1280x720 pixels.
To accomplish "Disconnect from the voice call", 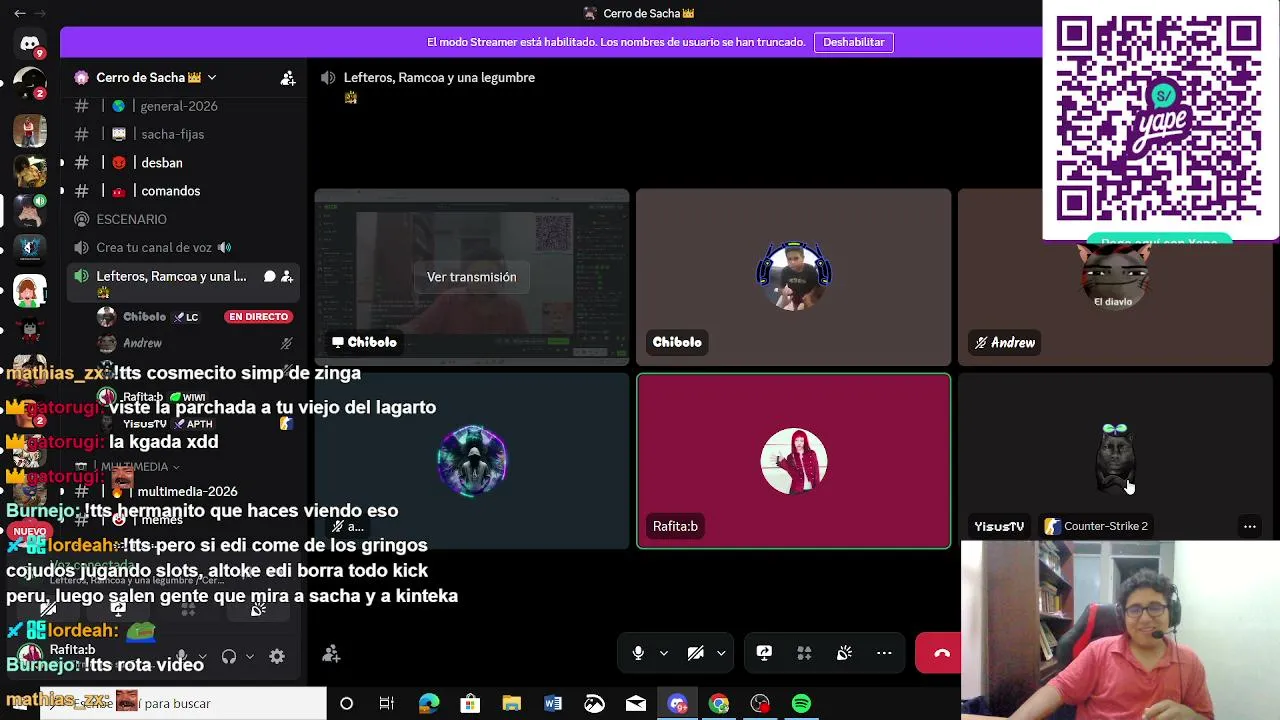I will coord(941,653).
